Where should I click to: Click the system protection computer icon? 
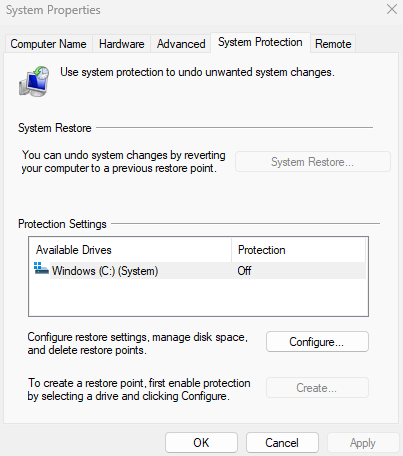pyautogui.click(x=34, y=81)
